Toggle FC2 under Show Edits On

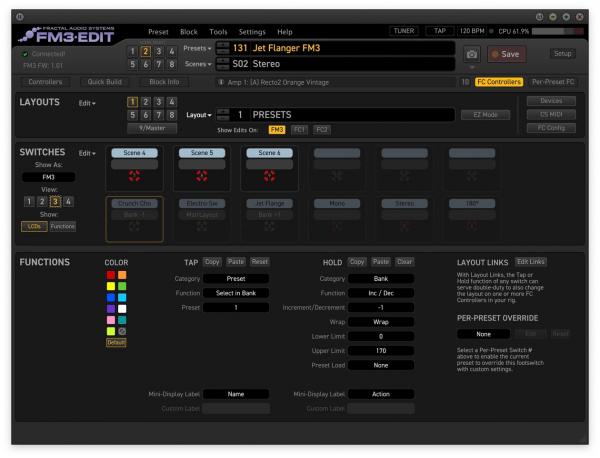click(322, 130)
